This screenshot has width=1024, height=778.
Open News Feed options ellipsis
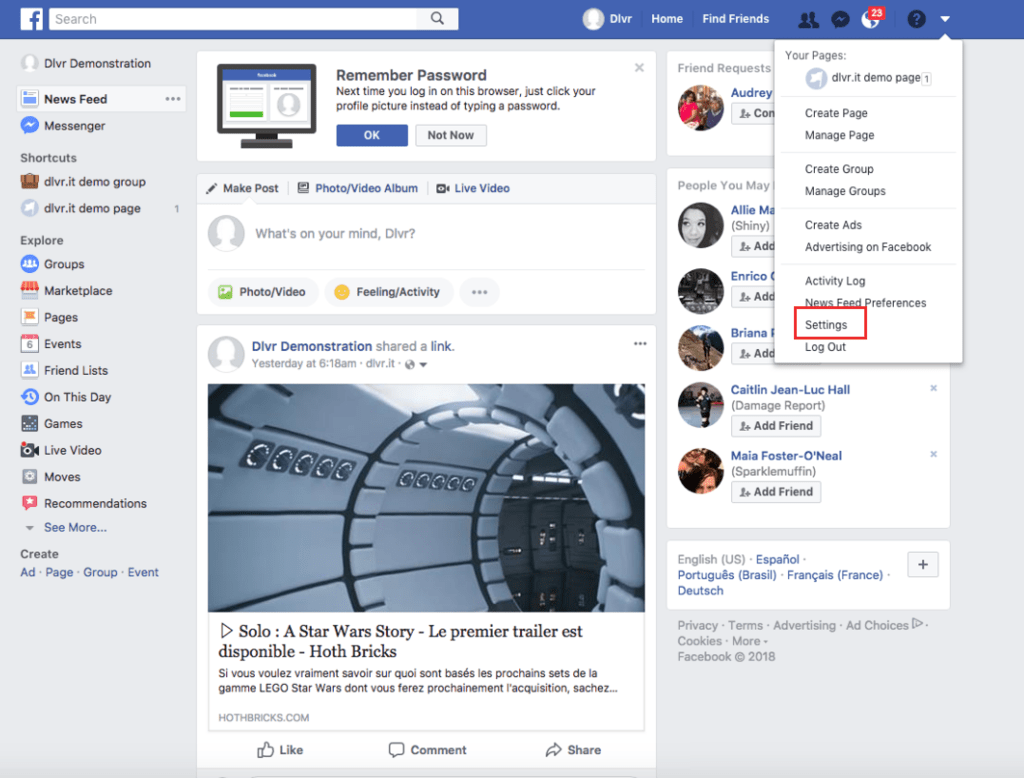[x=172, y=99]
